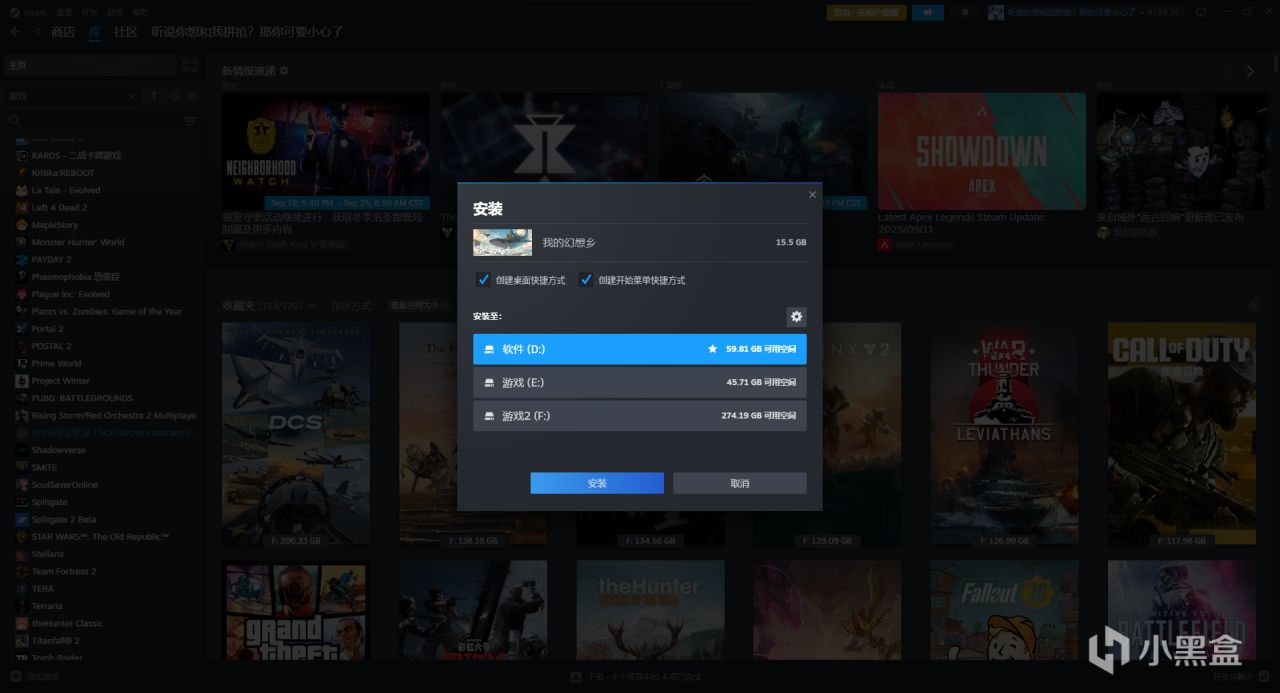Select Titanfall® 2 in library list
Screen dimensions: 1280x693
pos(55,641)
